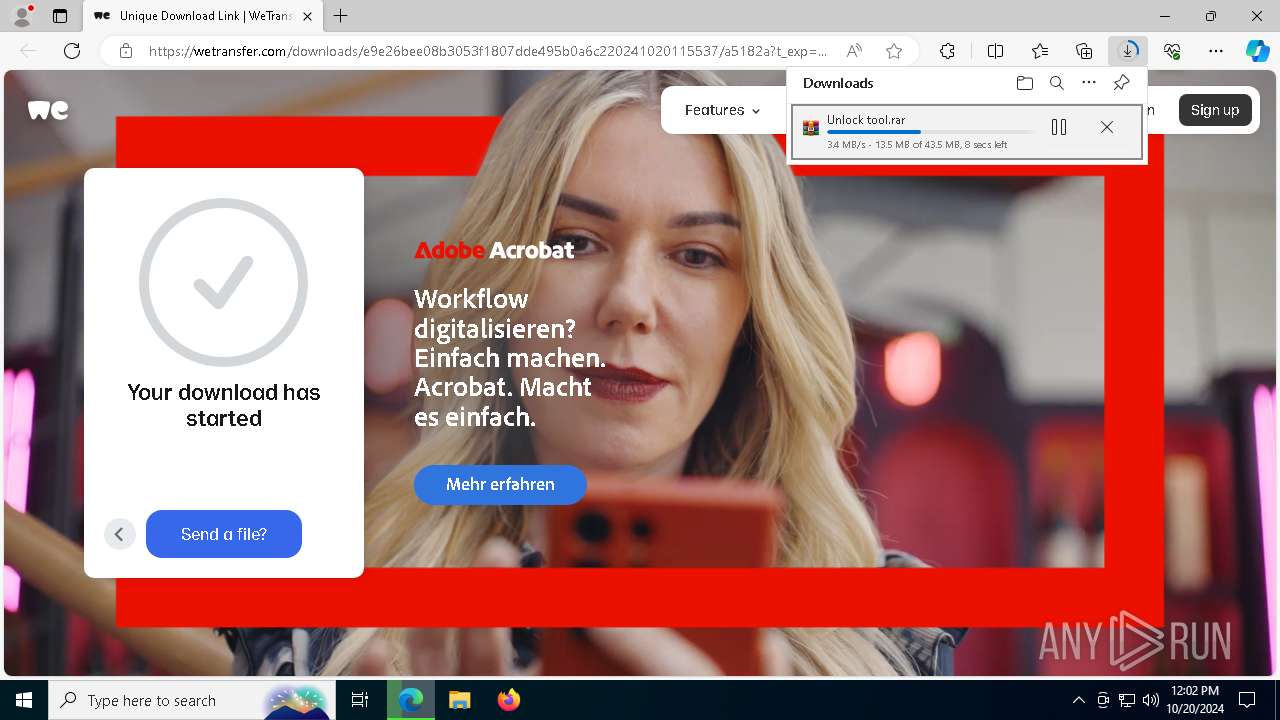Open the Copilot sidebar icon
1280x720 pixels.
[x=1257, y=51]
